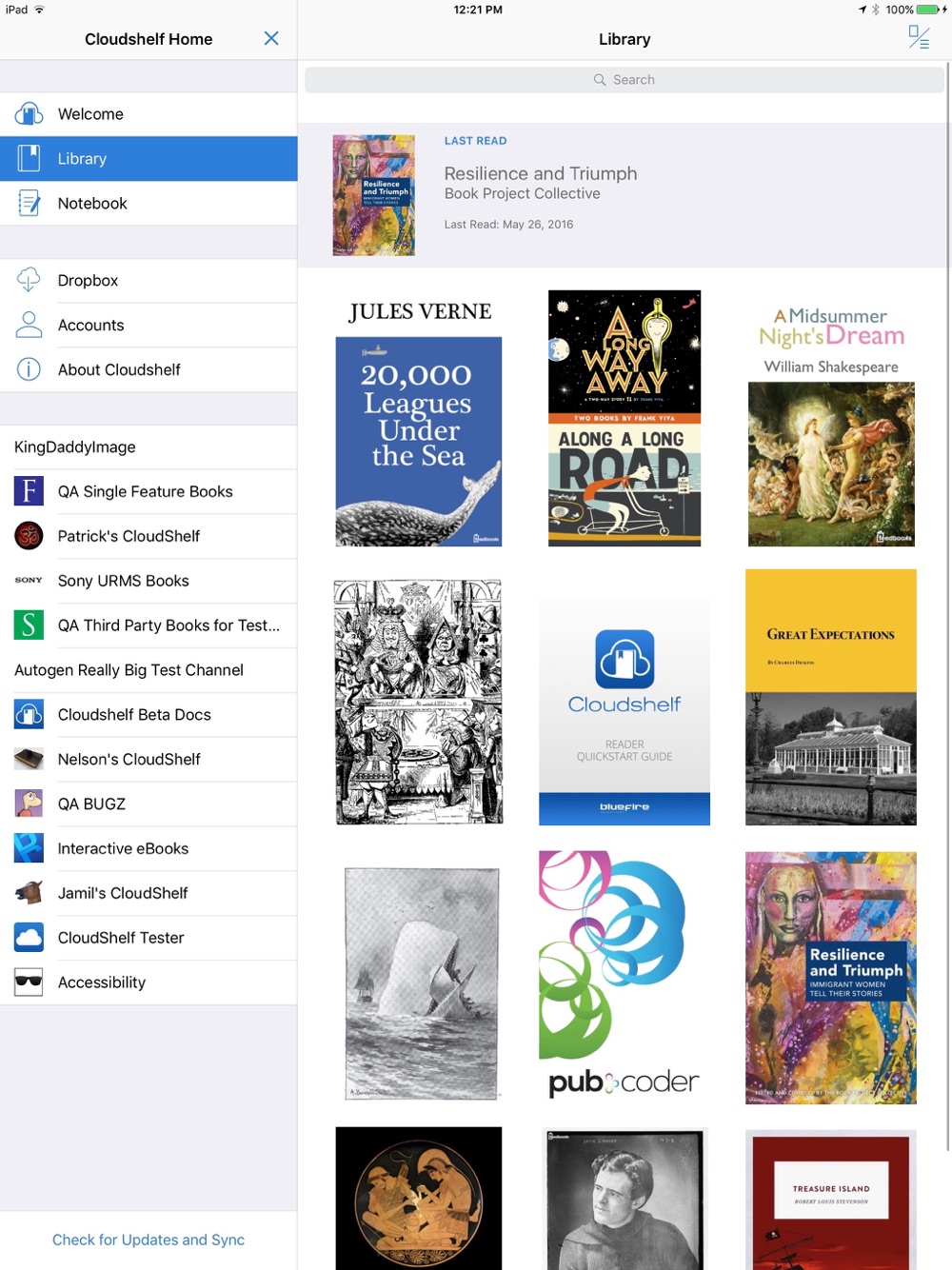Open A Long Way Away book cover
The image size is (952, 1270).
click(x=625, y=419)
